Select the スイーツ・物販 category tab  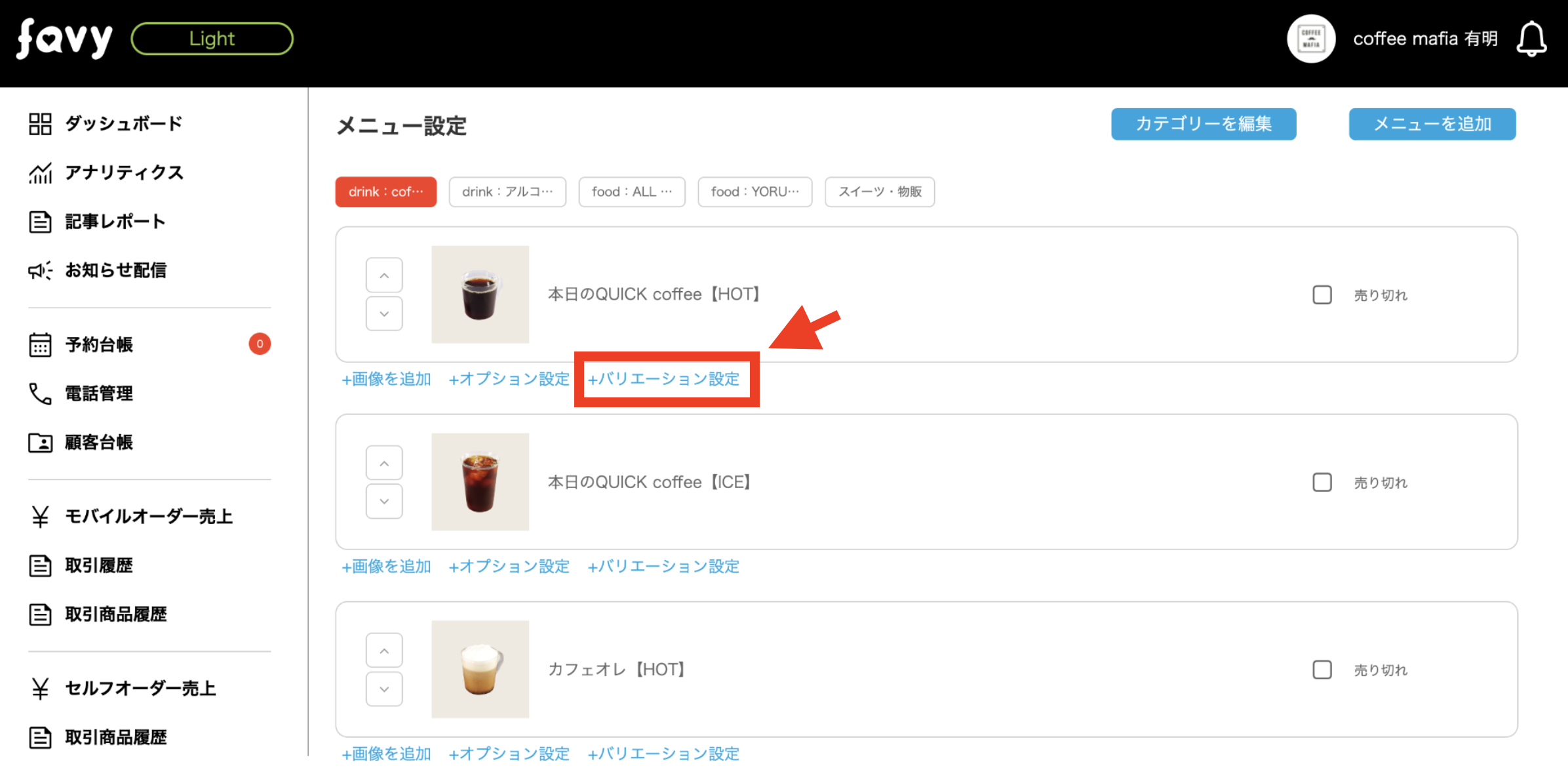[879, 191]
